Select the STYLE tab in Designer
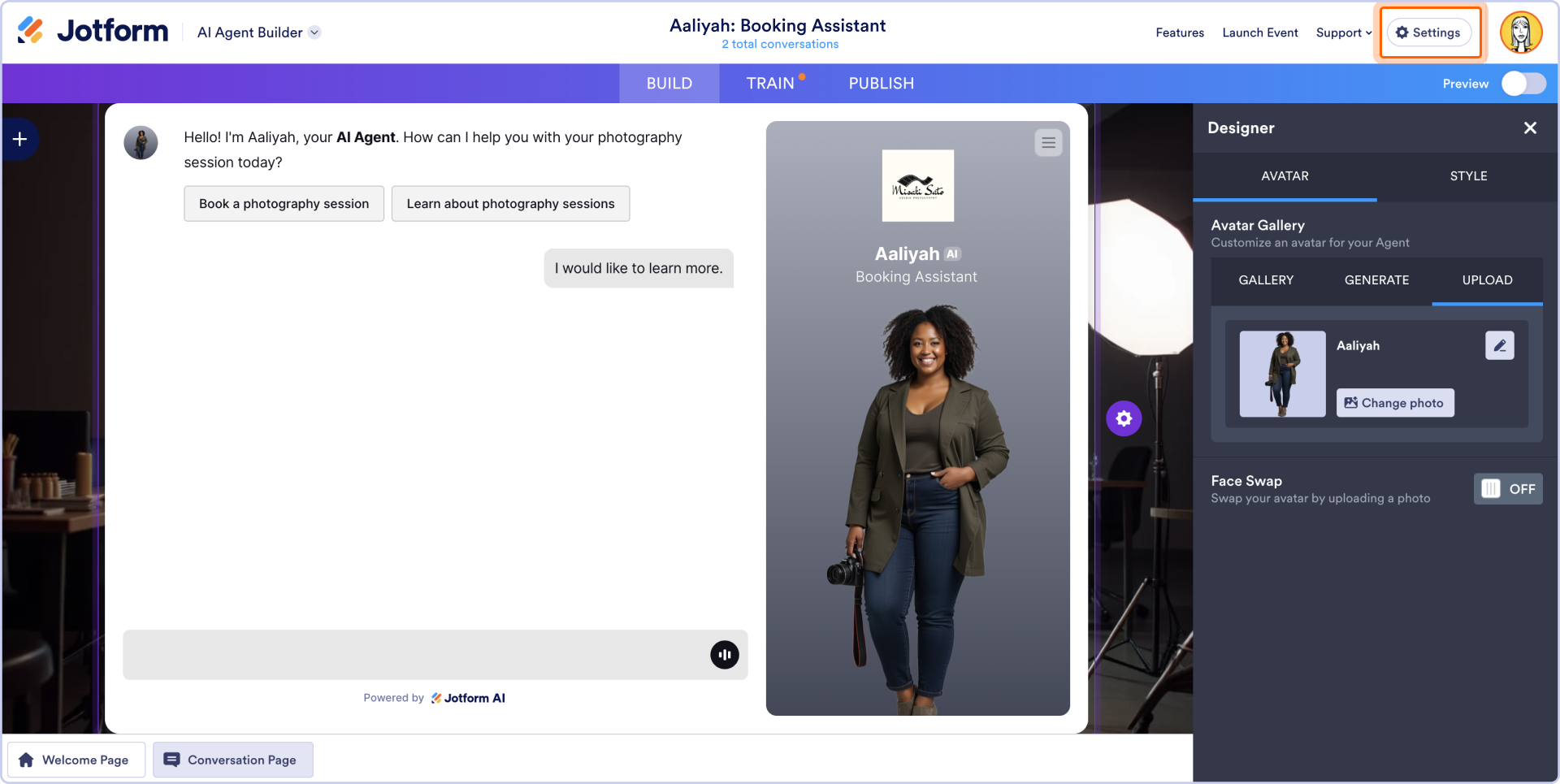The width and height of the screenshot is (1560, 784). point(1468,176)
